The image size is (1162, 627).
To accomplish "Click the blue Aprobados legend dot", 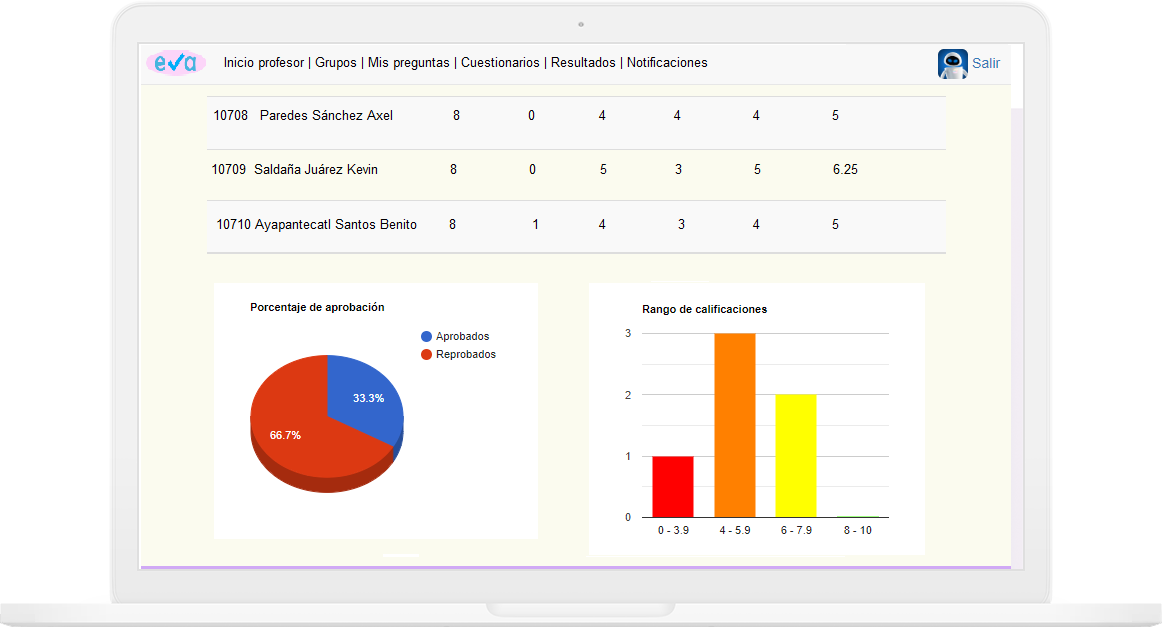I will coord(427,337).
